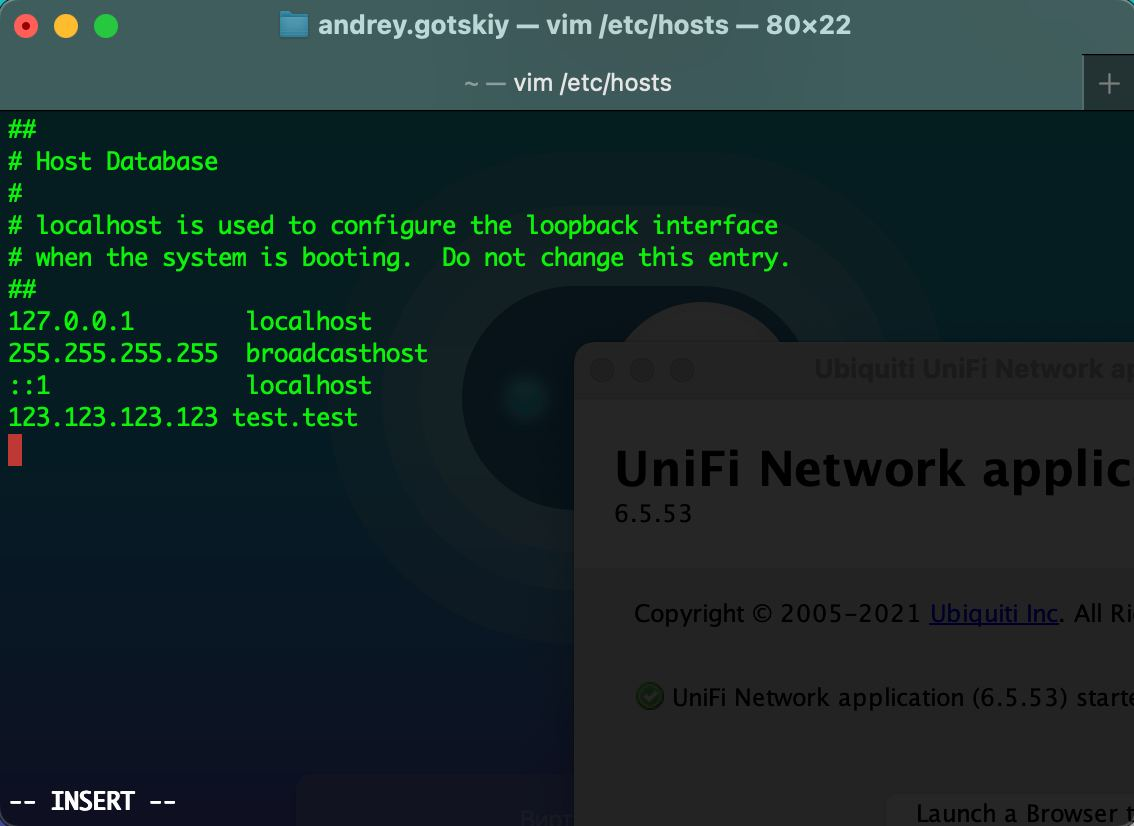Image resolution: width=1134 pixels, height=826 pixels.
Task: Click the green checkmark status icon in UniFi
Action: click(650, 696)
